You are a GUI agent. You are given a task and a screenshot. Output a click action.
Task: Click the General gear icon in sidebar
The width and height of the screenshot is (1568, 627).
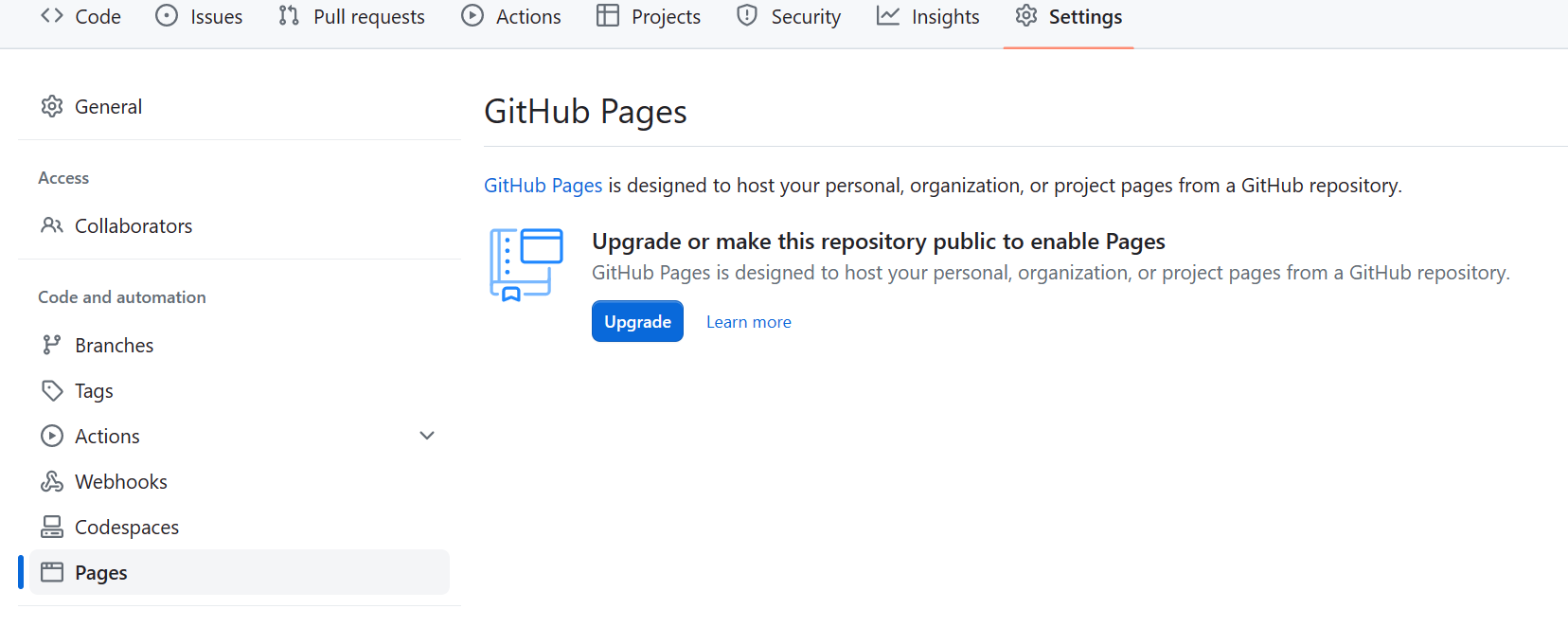pos(52,107)
